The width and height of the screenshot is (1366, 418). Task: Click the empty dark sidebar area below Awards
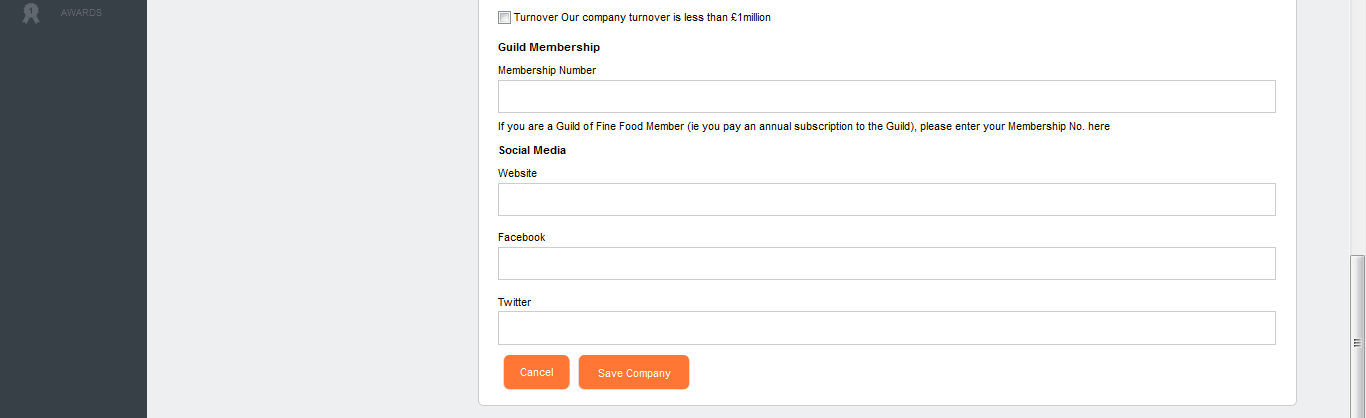click(x=73, y=220)
